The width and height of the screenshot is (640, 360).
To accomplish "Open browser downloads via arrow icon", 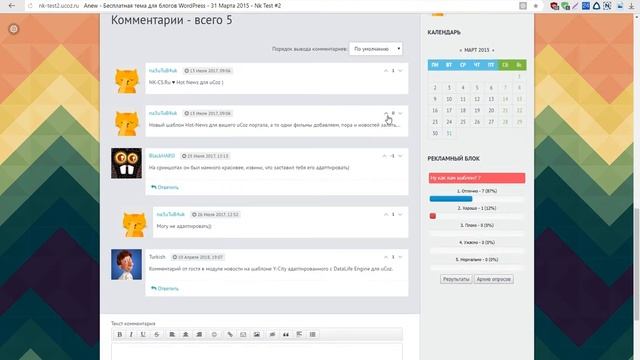I will pos(631,6).
